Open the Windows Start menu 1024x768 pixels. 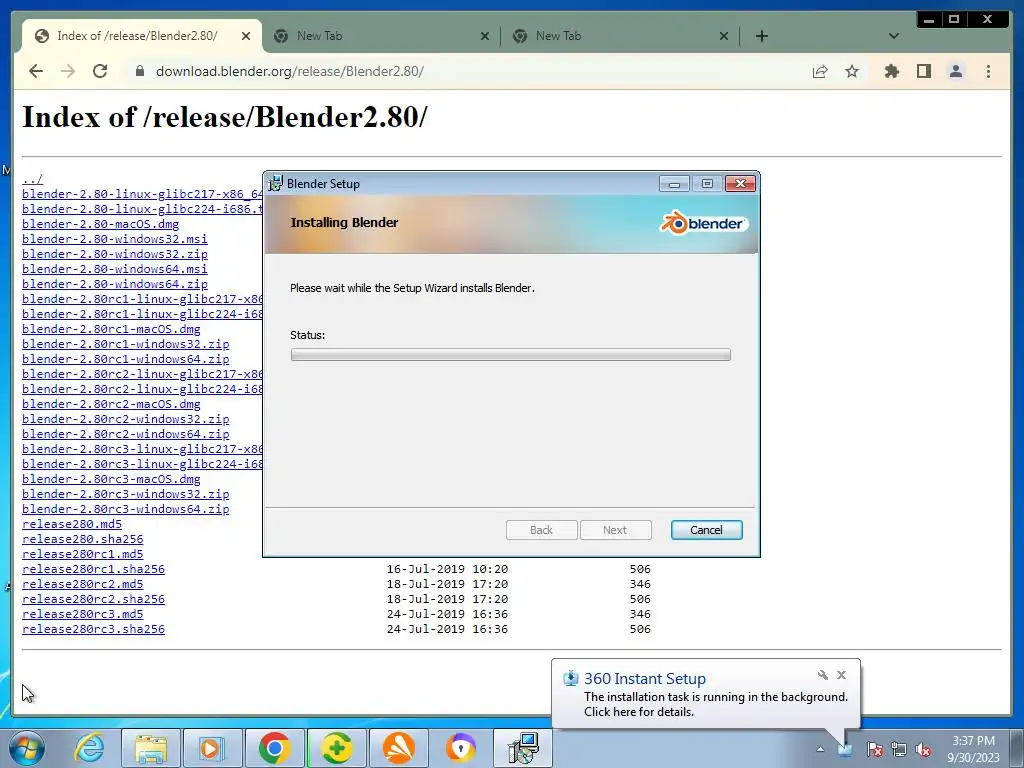(x=26, y=748)
